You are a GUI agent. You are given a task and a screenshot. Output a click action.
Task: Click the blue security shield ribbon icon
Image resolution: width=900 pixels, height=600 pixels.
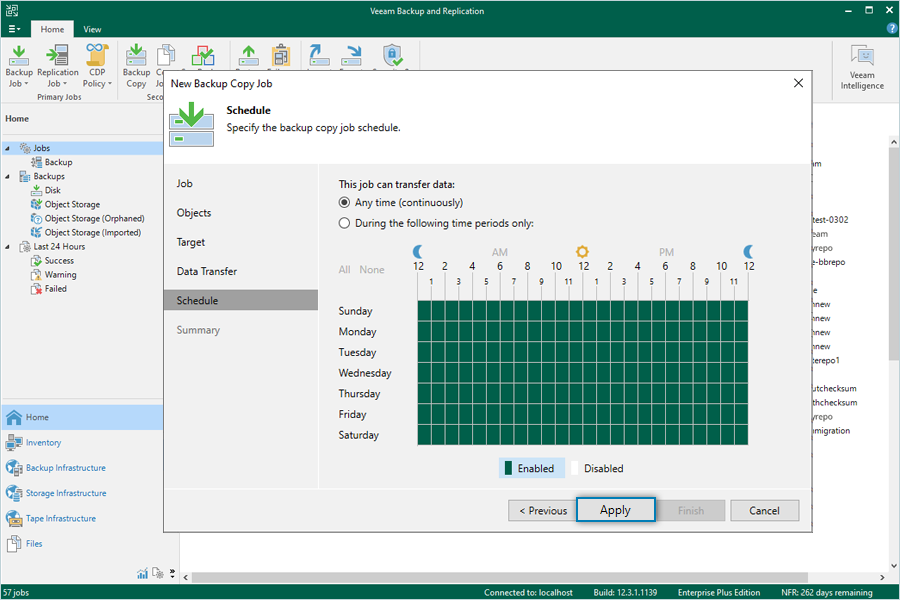coord(392,55)
